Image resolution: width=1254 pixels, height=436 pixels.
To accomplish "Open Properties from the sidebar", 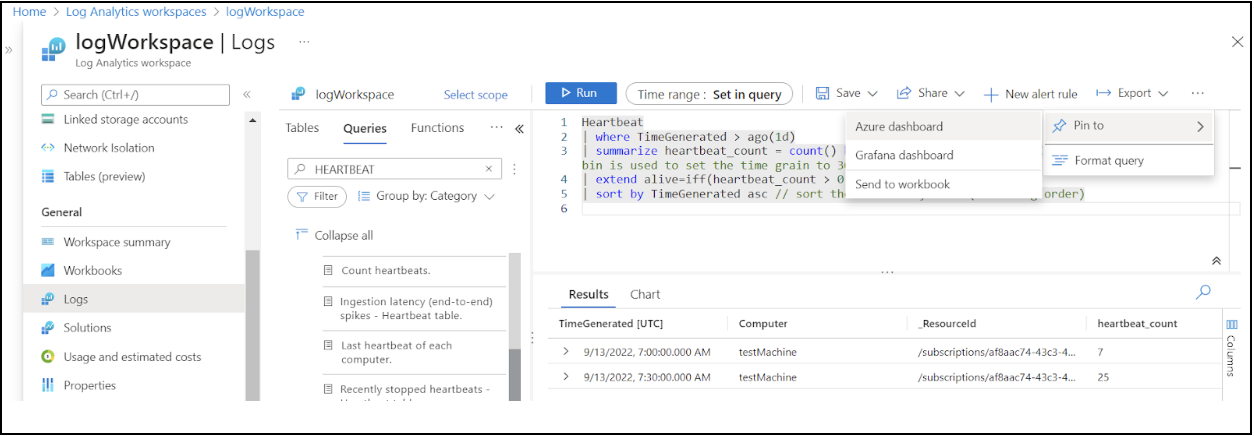I will click(x=89, y=386).
